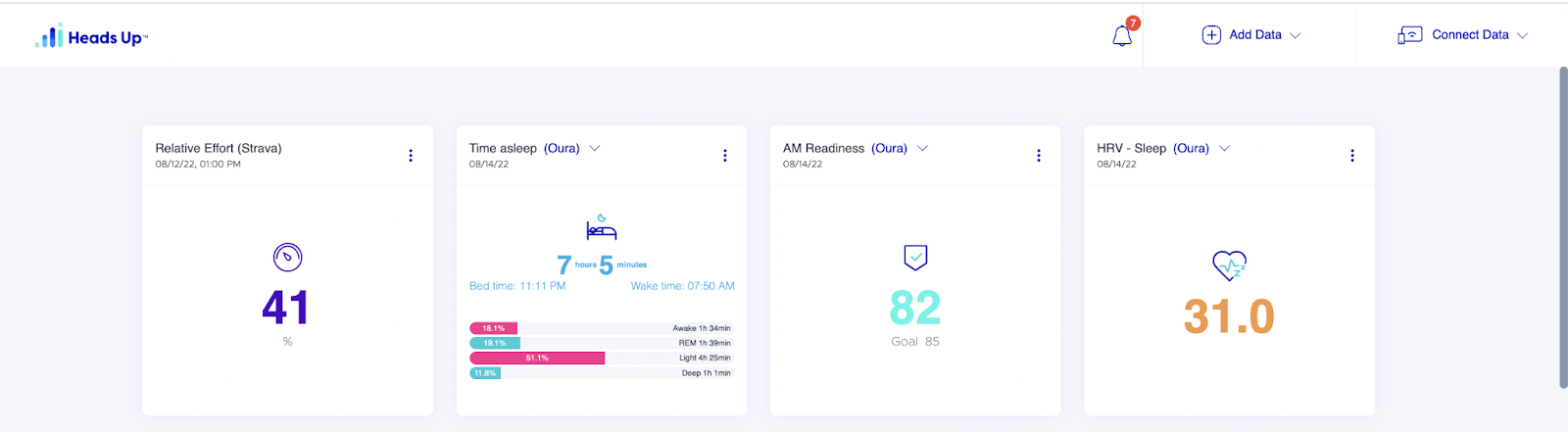Click the AM Readiness title text
Screen dimensions: 1568x432
pos(823,149)
